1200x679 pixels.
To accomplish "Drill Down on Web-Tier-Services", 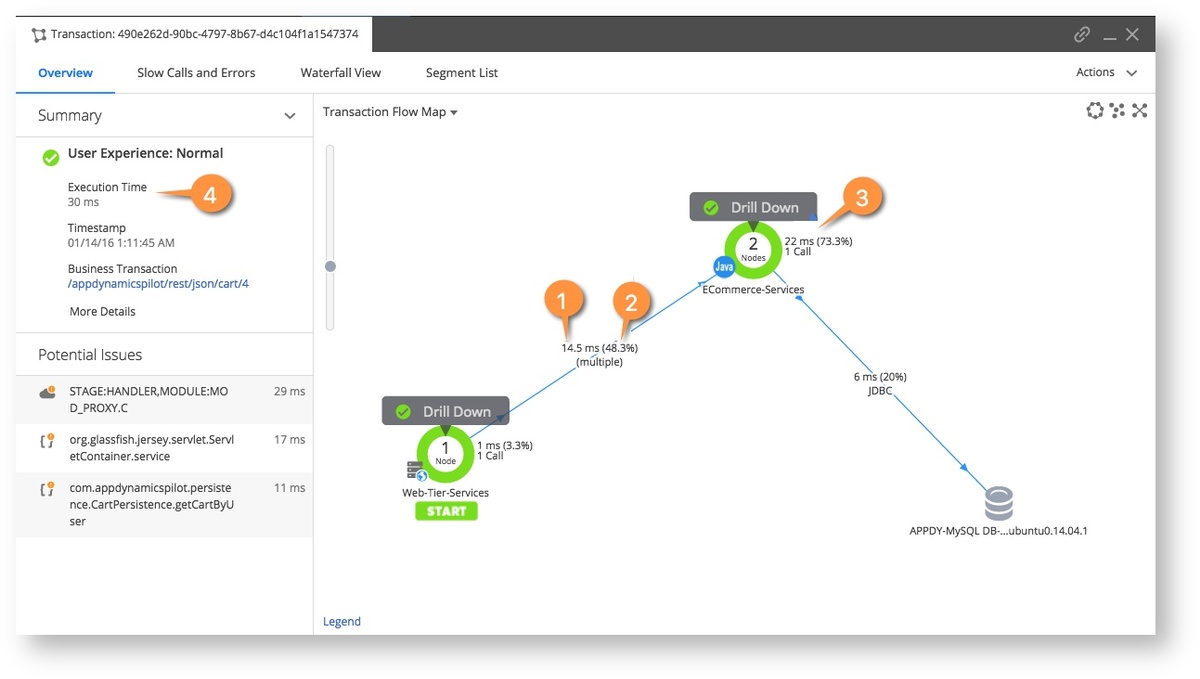I will point(446,411).
